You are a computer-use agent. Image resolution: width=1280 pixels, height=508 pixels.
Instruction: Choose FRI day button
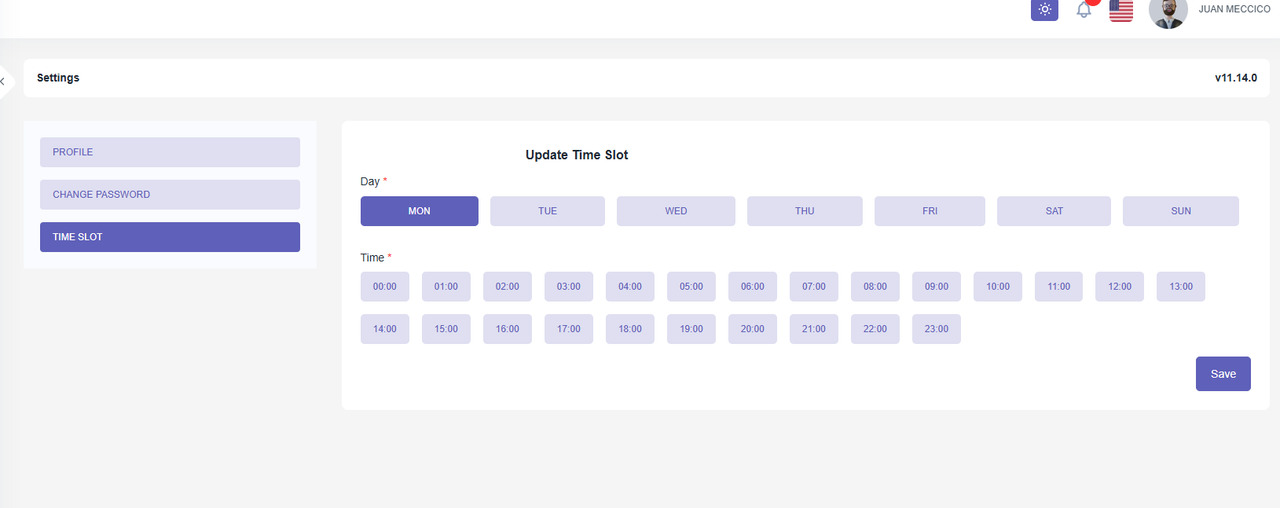pos(930,211)
